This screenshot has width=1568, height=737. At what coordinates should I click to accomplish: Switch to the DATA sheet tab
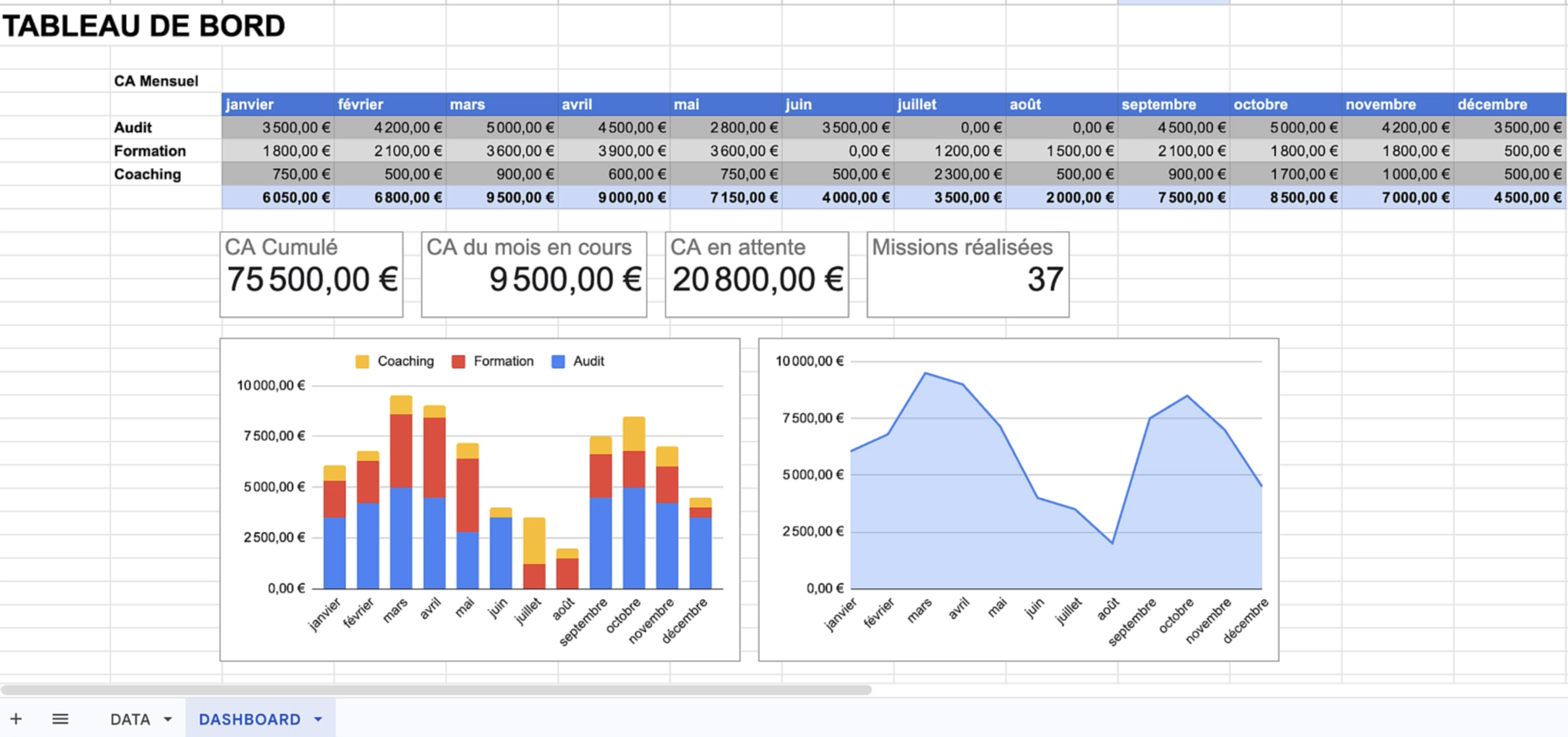click(x=129, y=719)
